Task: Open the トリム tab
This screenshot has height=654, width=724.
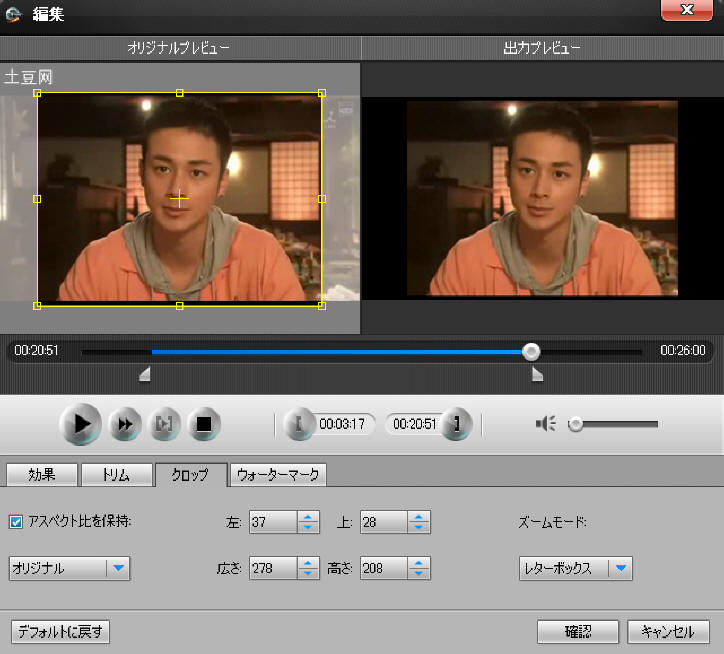Action: (116, 474)
